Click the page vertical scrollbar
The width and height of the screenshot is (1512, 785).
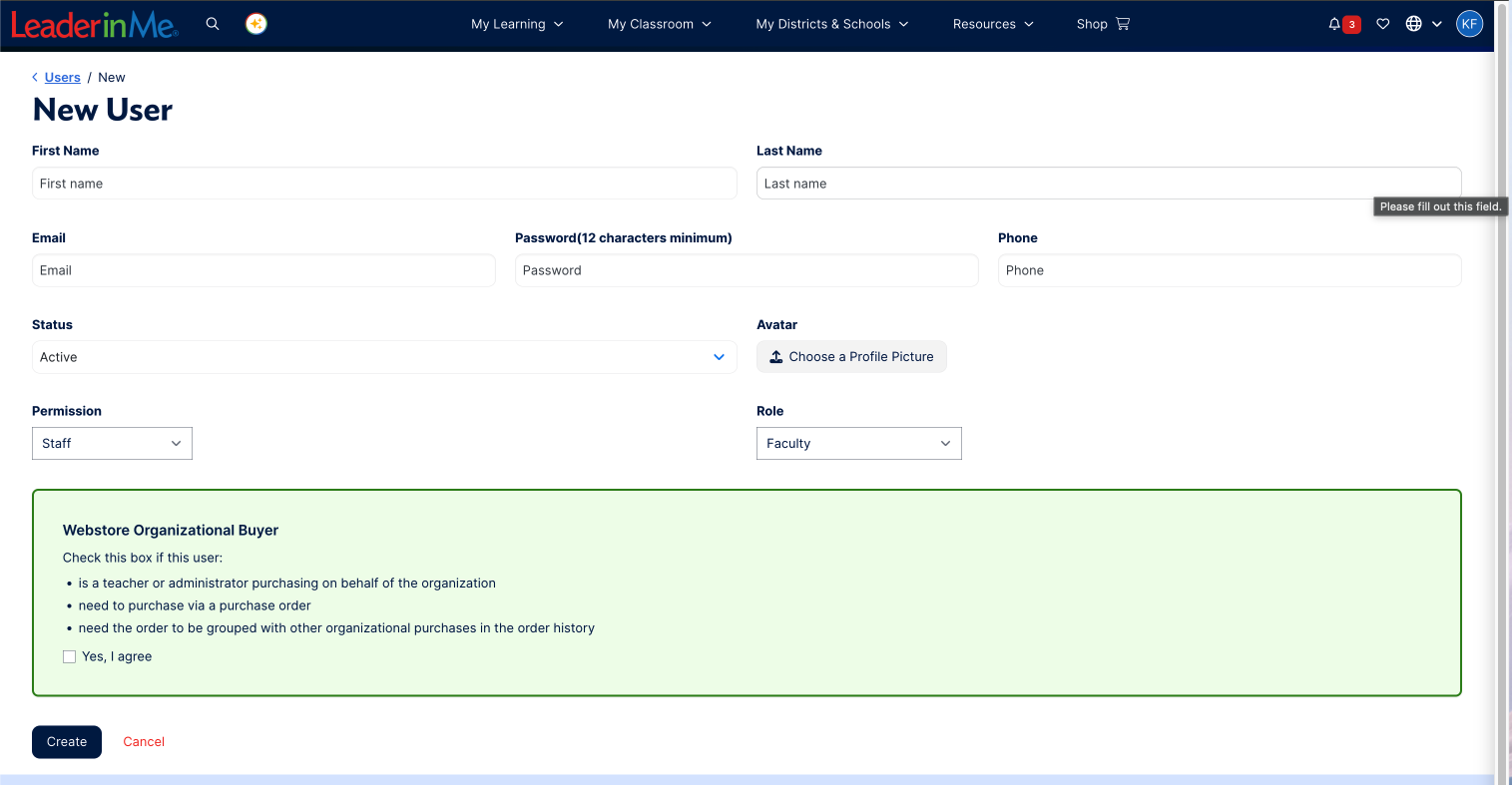coord(1501,392)
